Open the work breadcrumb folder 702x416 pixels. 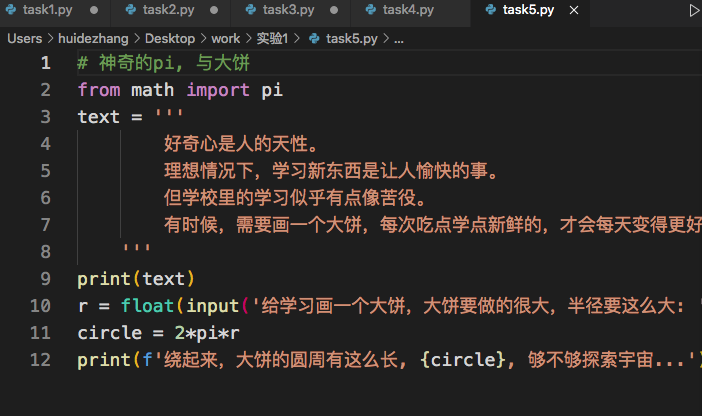click(x=226, y=39)
